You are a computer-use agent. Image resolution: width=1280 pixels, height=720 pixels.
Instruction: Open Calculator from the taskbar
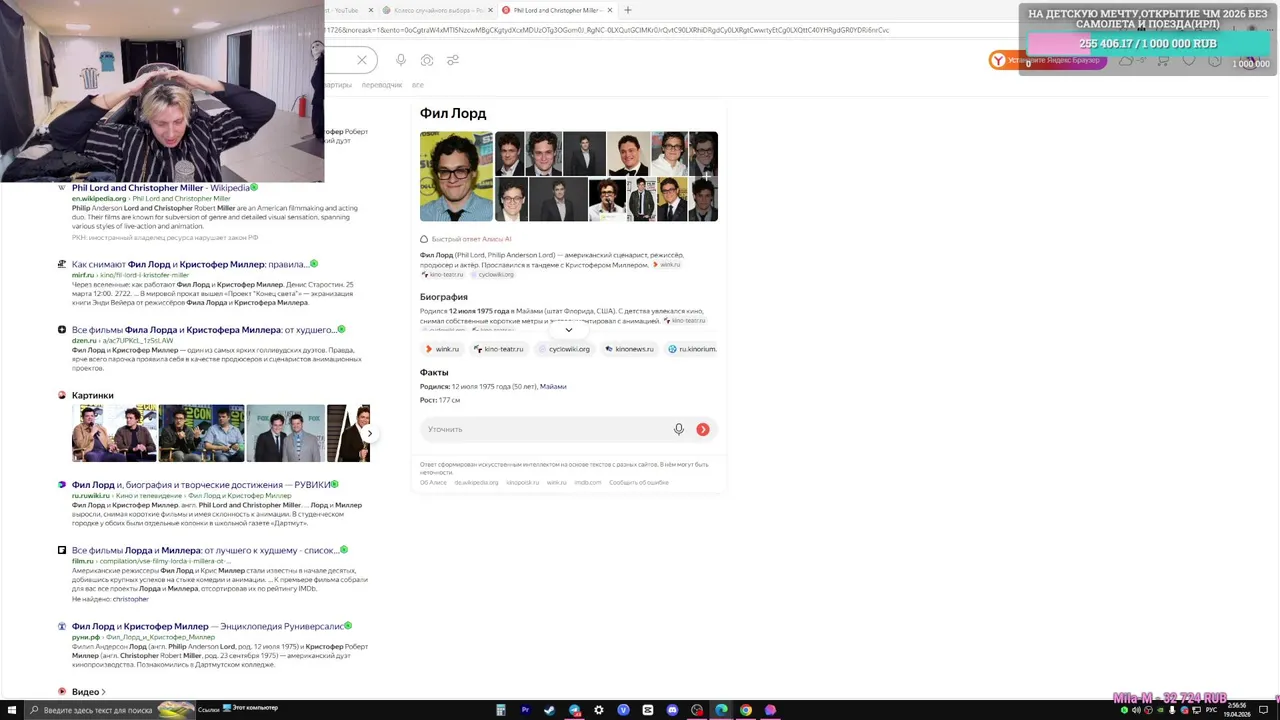pyautogui.click(x=500, y=710)
